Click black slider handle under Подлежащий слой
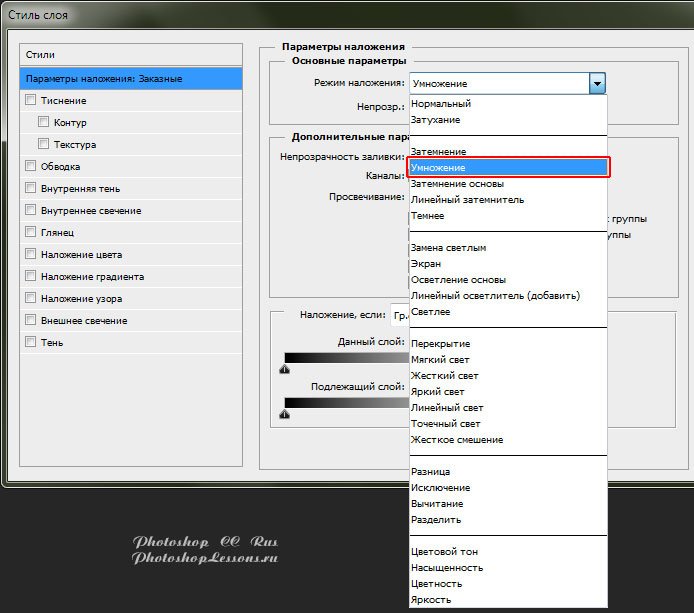 click(285, 414)
